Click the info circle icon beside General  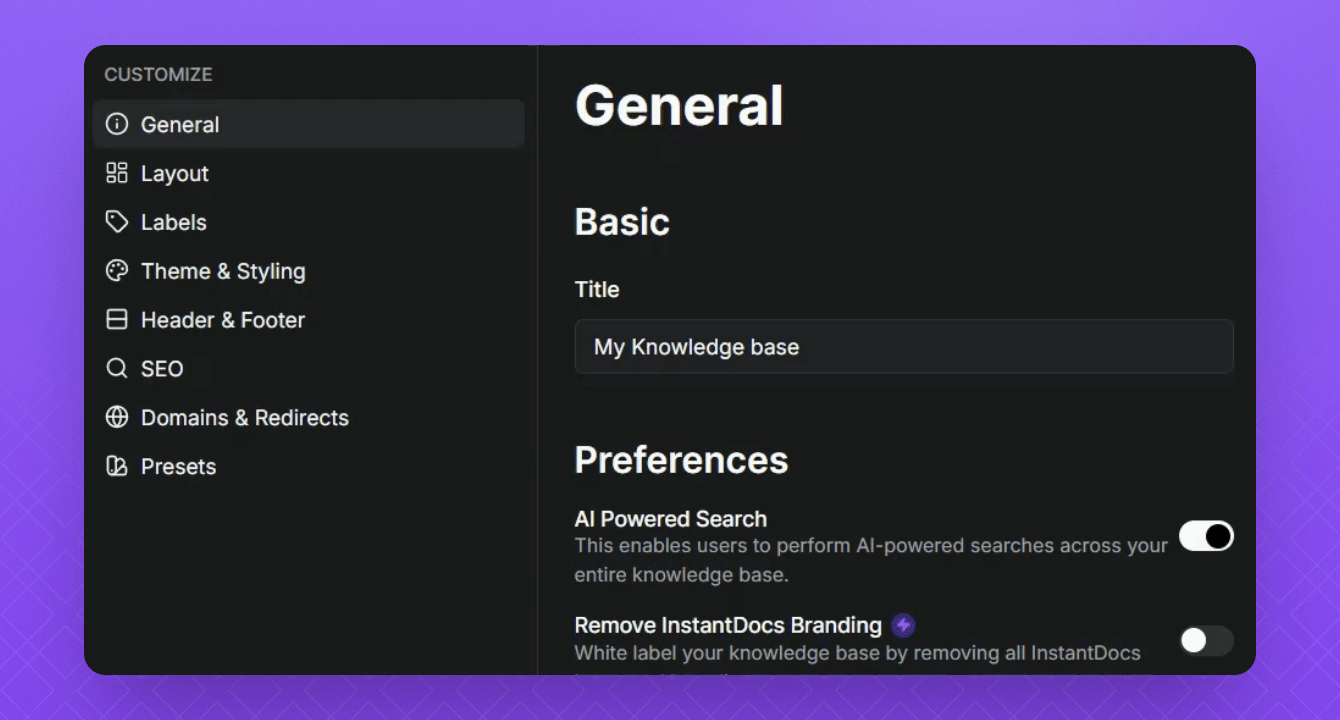click(x=117, y=124)
